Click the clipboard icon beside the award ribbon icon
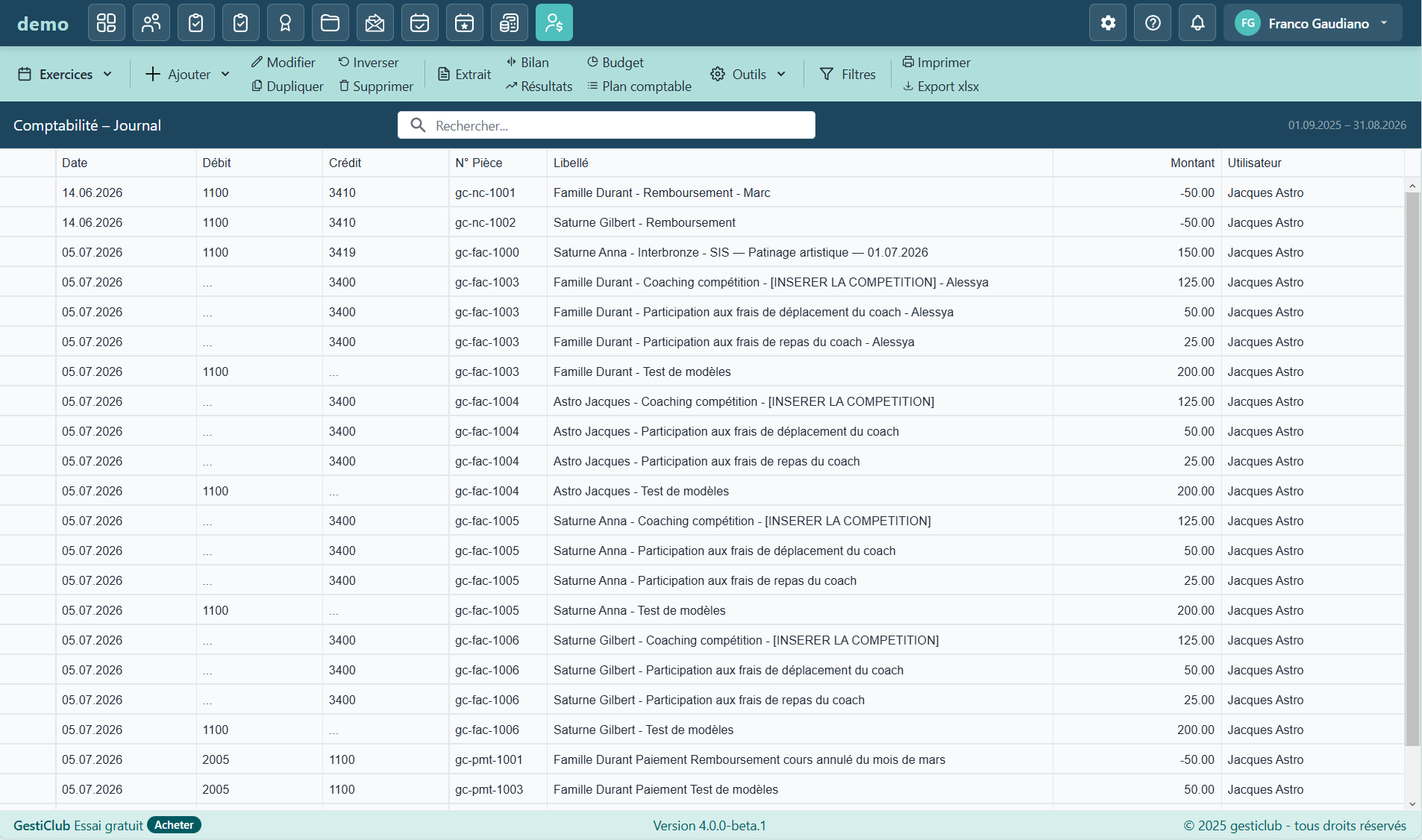 pyautogui.click(x=241, y=22)
